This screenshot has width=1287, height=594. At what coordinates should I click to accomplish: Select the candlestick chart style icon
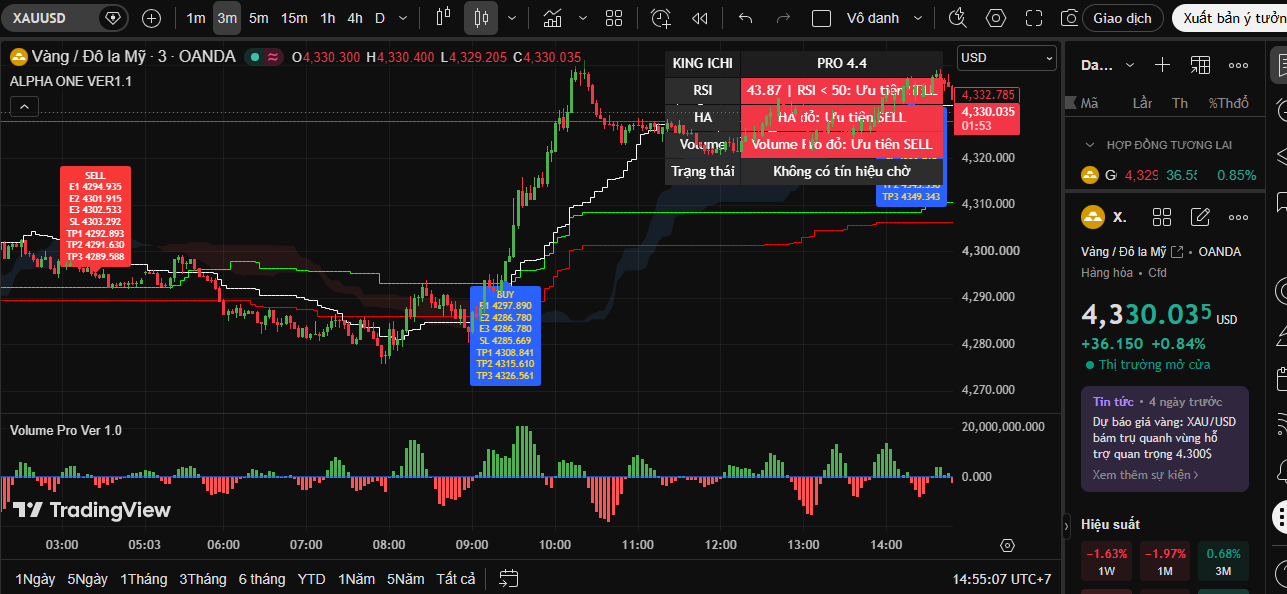[481, 18]
